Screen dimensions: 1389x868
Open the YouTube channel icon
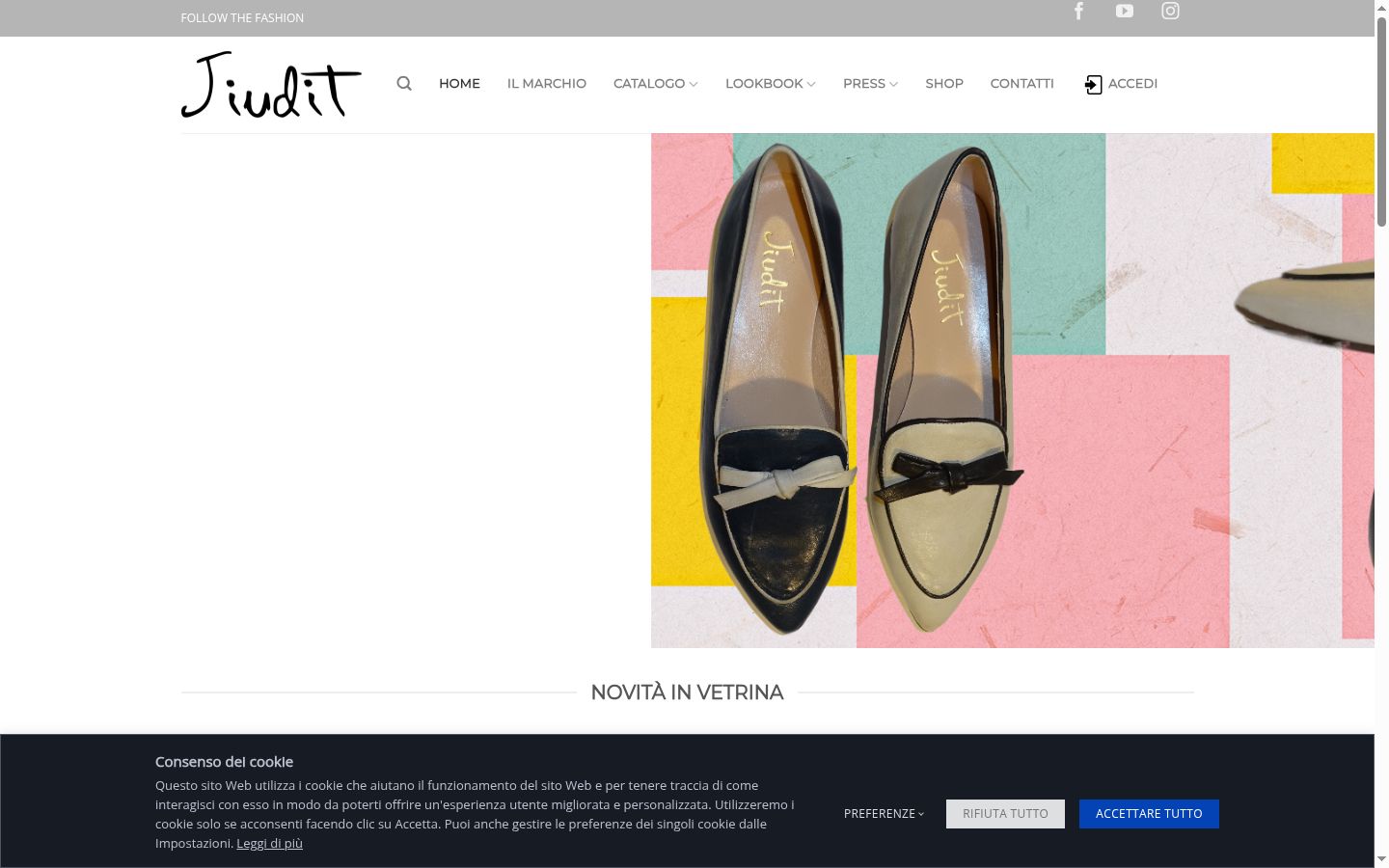[x=1125, y=11]
